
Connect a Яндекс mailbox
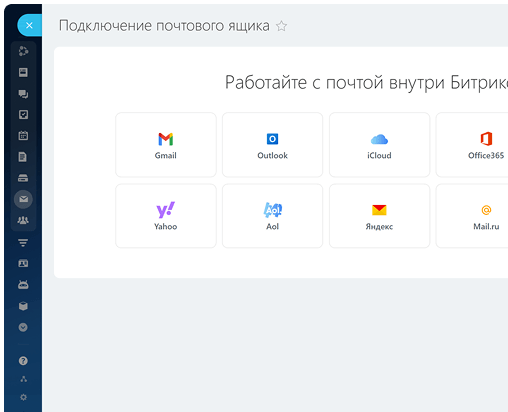point(379,216)
